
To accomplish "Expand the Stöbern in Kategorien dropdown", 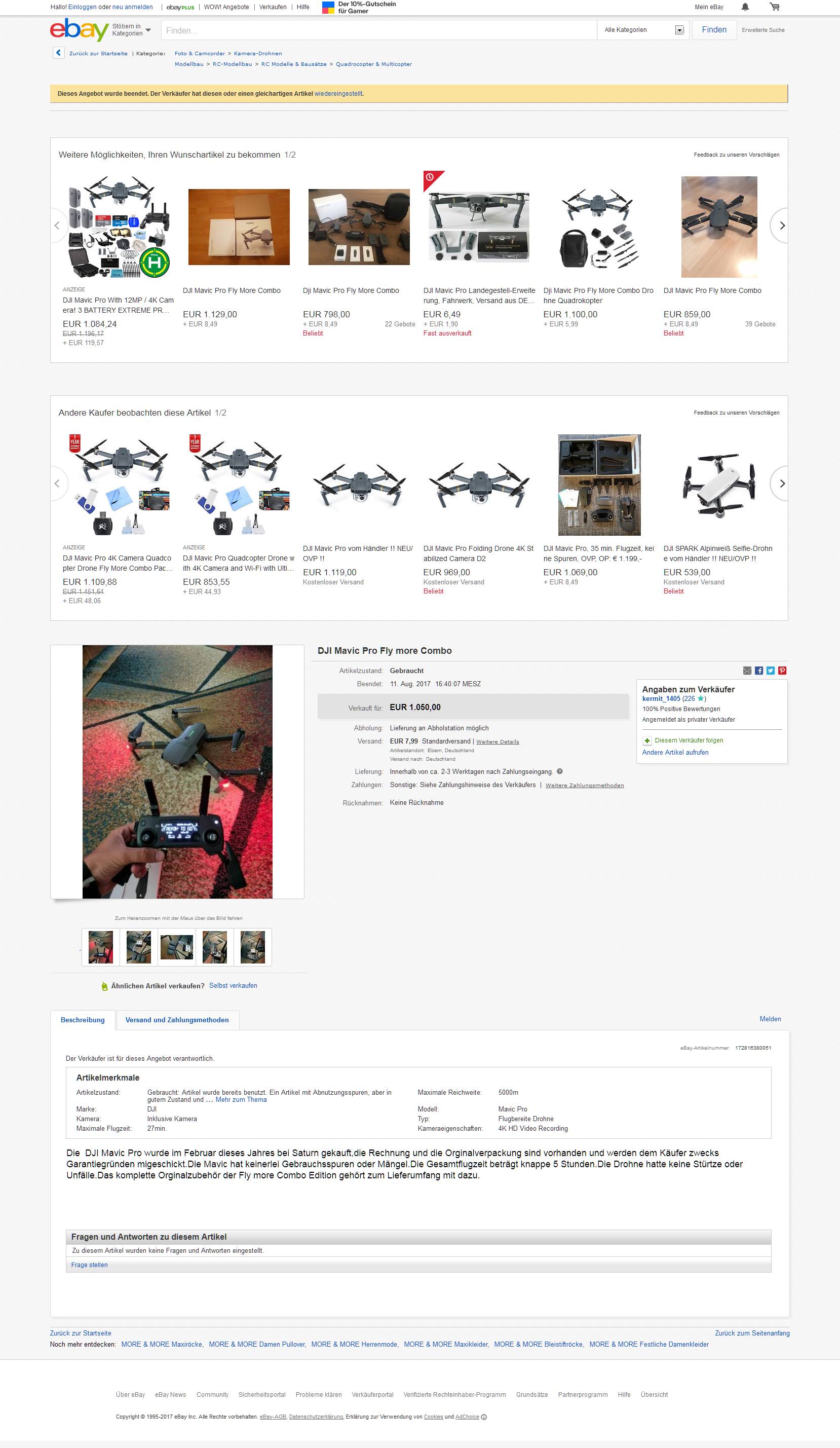I will point(132,30).
